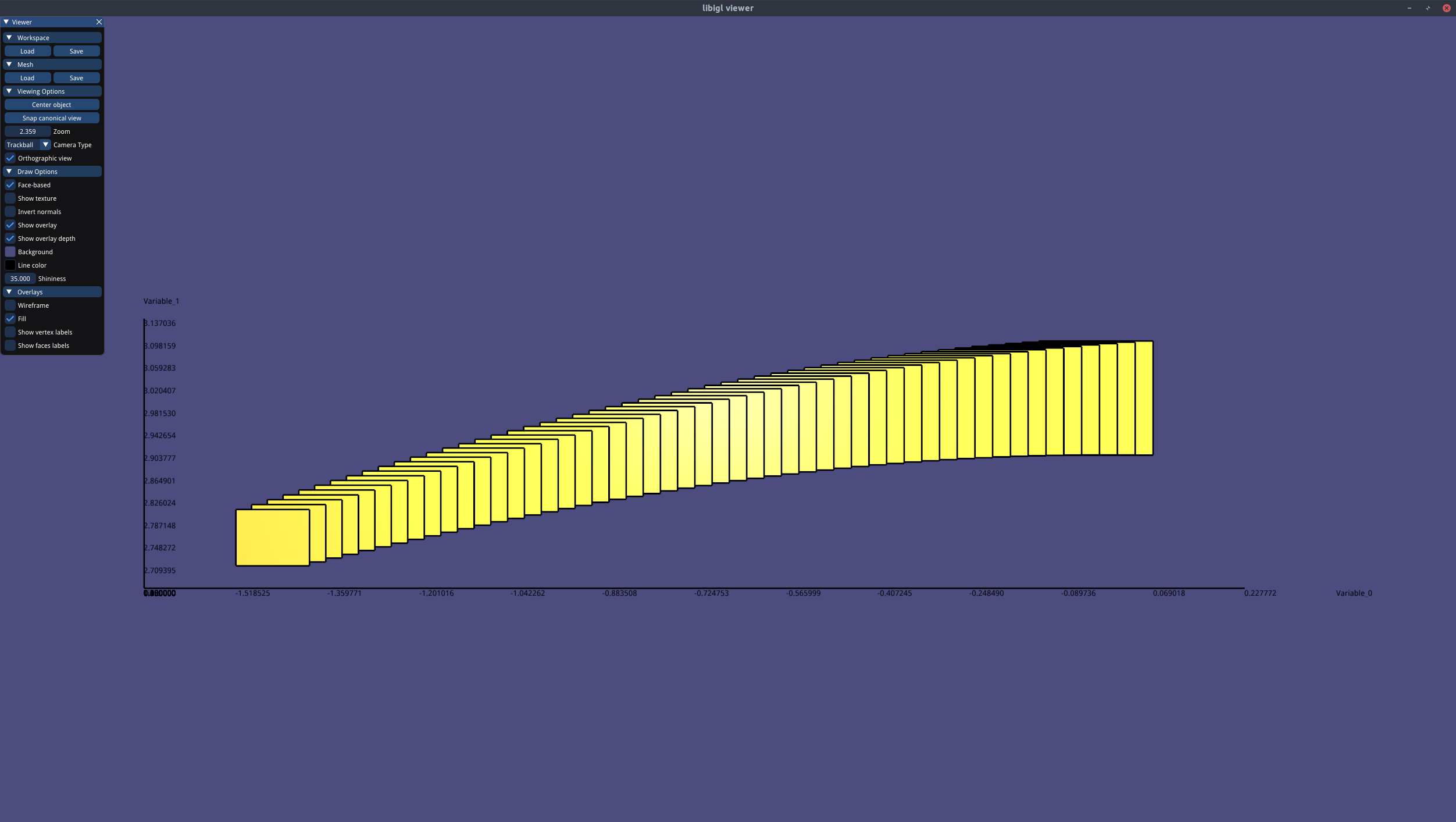Click x-axis tick label -0.724753
The height and width of the screenshot is (822, 1456).
tap(711, 593)
